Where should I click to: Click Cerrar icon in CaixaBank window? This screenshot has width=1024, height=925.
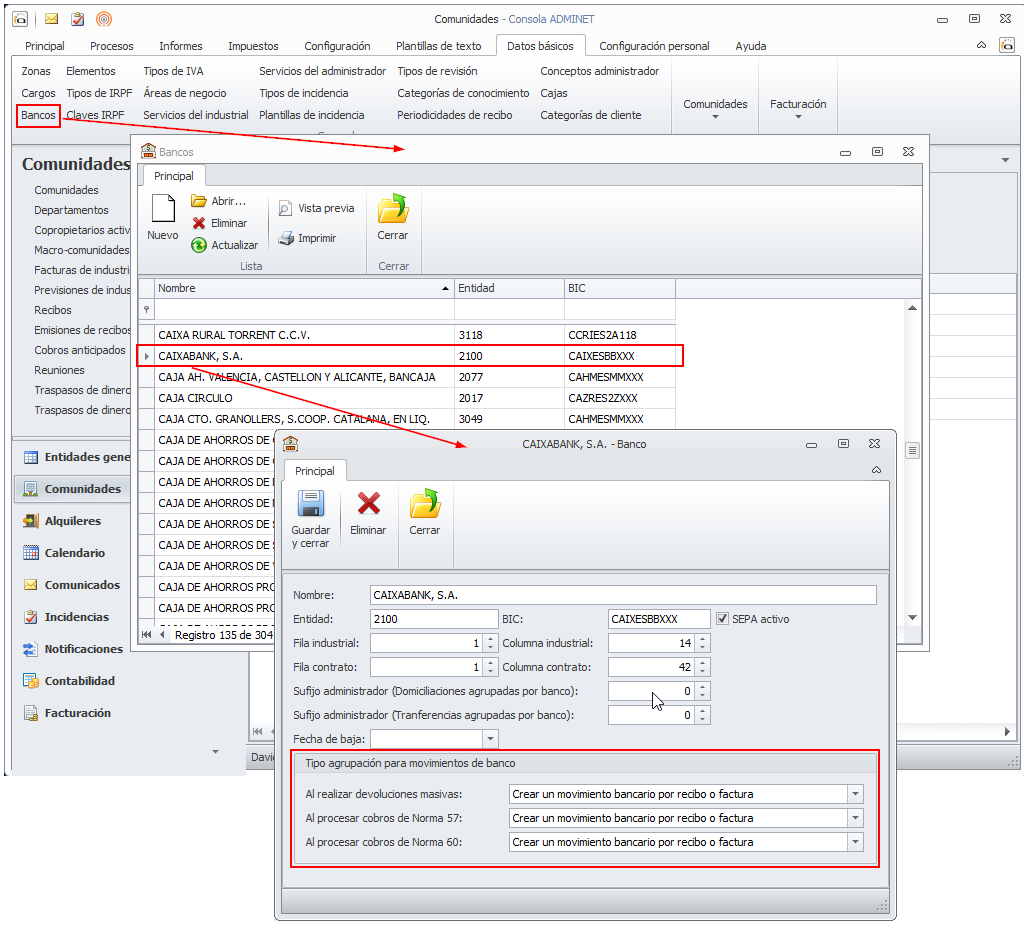(x=424, y=504)
